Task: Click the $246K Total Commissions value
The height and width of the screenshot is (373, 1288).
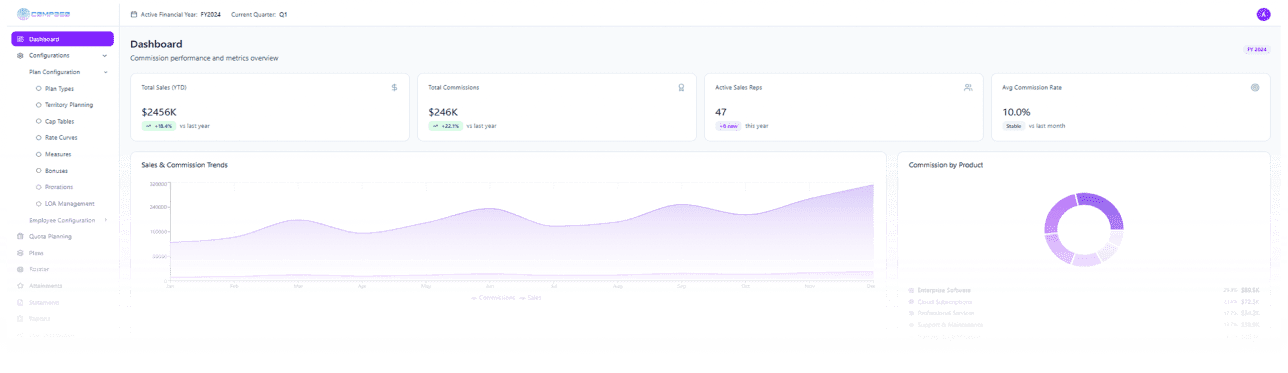Action: [443, 112]
